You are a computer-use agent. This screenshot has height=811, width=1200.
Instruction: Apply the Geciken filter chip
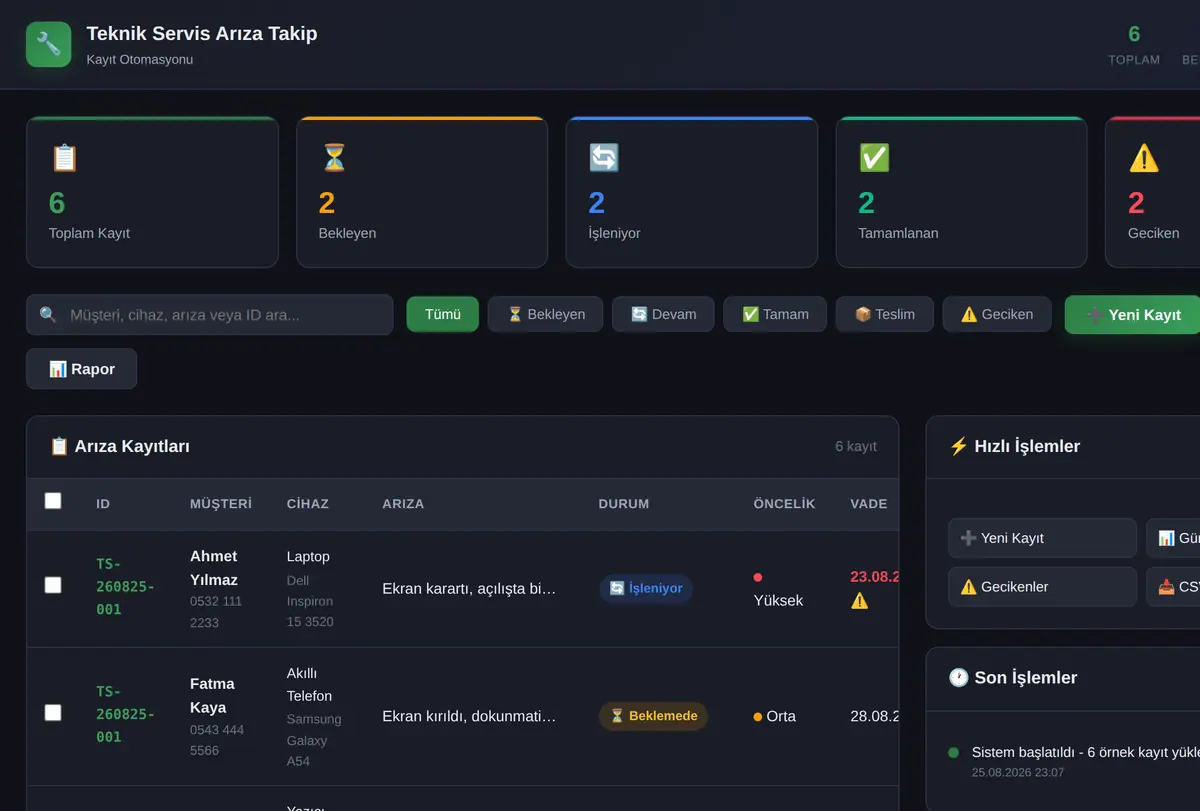(997, 314)
